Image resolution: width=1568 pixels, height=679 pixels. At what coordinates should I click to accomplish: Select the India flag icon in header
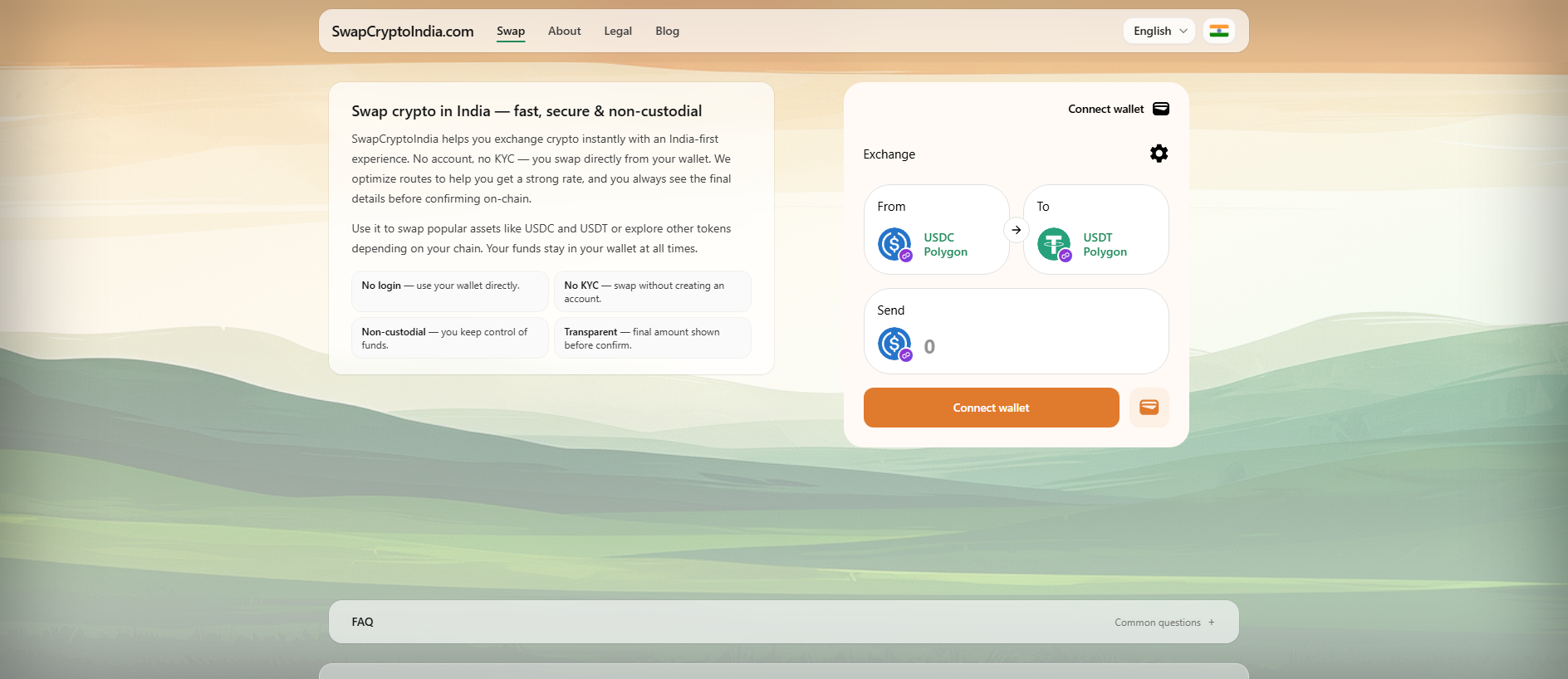tap(1219, 31)
